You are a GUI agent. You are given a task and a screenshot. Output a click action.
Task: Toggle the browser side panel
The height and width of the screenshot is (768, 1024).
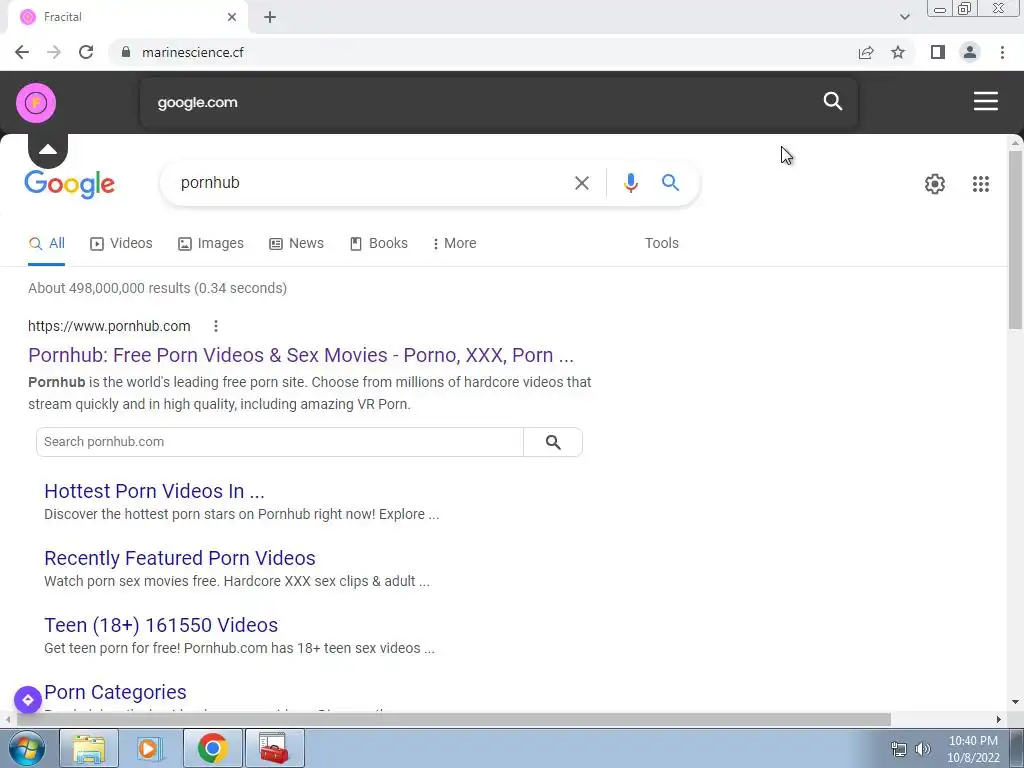(x=938, y=52)
